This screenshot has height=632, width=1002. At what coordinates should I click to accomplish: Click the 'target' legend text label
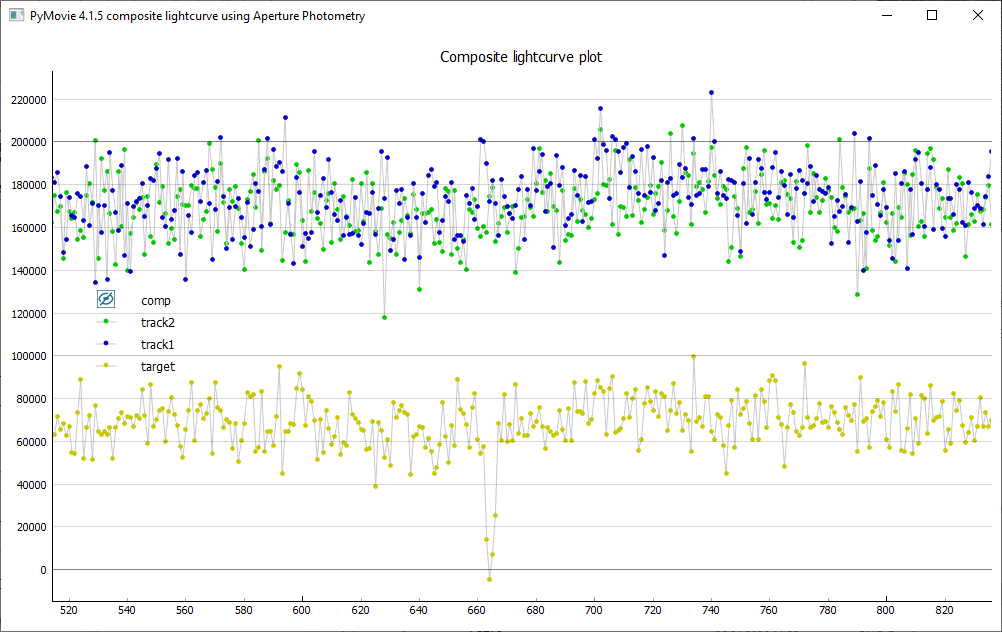pyautogui.click(x=157, y=367)
